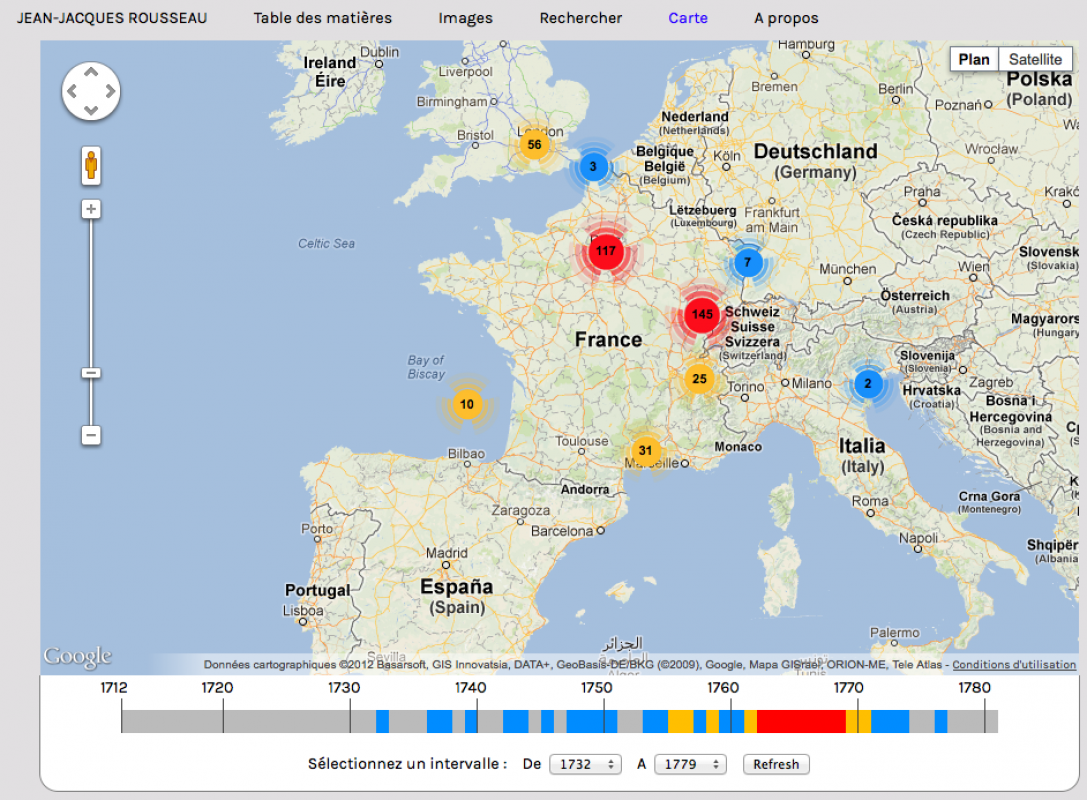This screenshot has height=800, width=1087.
Task: Switch map to Satellite view
Action: [x=1034, y=59]
